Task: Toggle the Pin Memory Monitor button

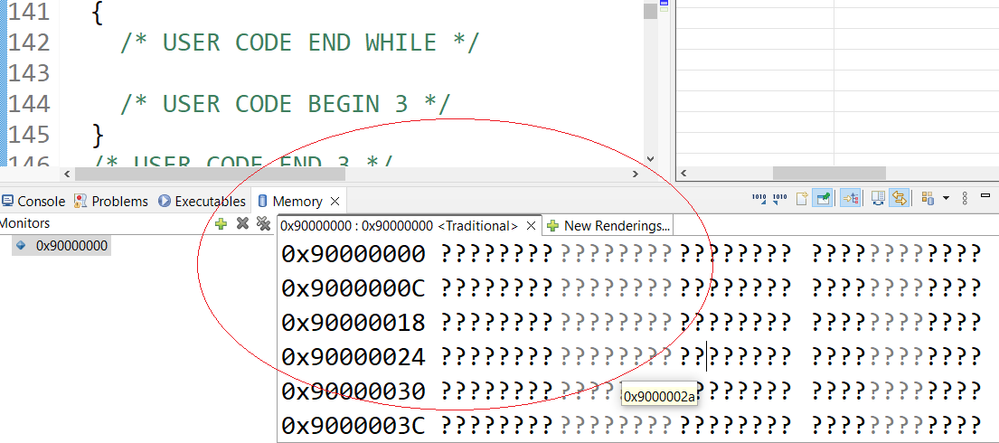Action: pos(824,198)
